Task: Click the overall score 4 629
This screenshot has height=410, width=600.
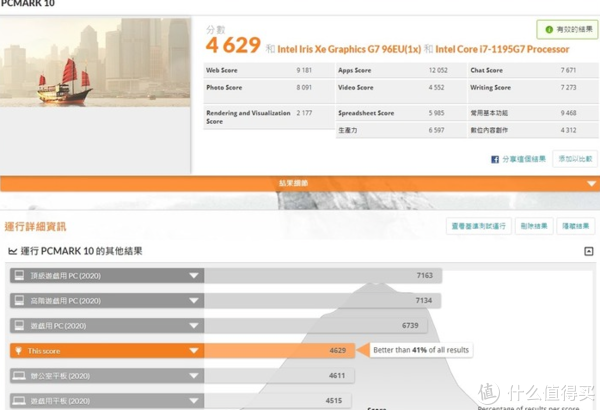Action: (x=233, y=45)
